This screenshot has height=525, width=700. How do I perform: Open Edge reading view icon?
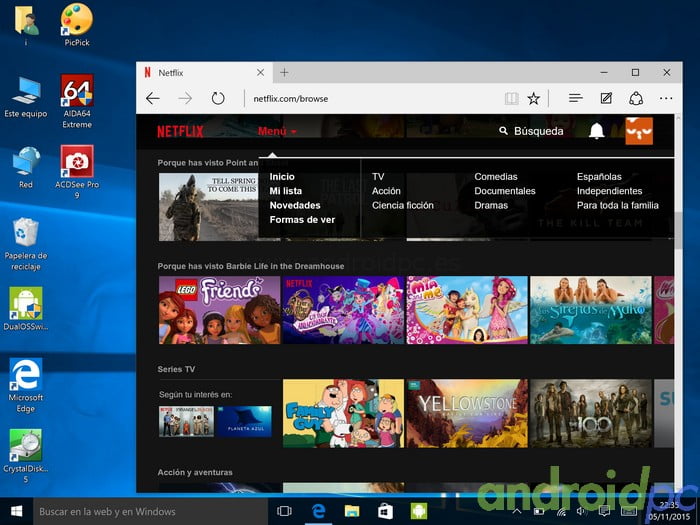click(x=512, y=98)
